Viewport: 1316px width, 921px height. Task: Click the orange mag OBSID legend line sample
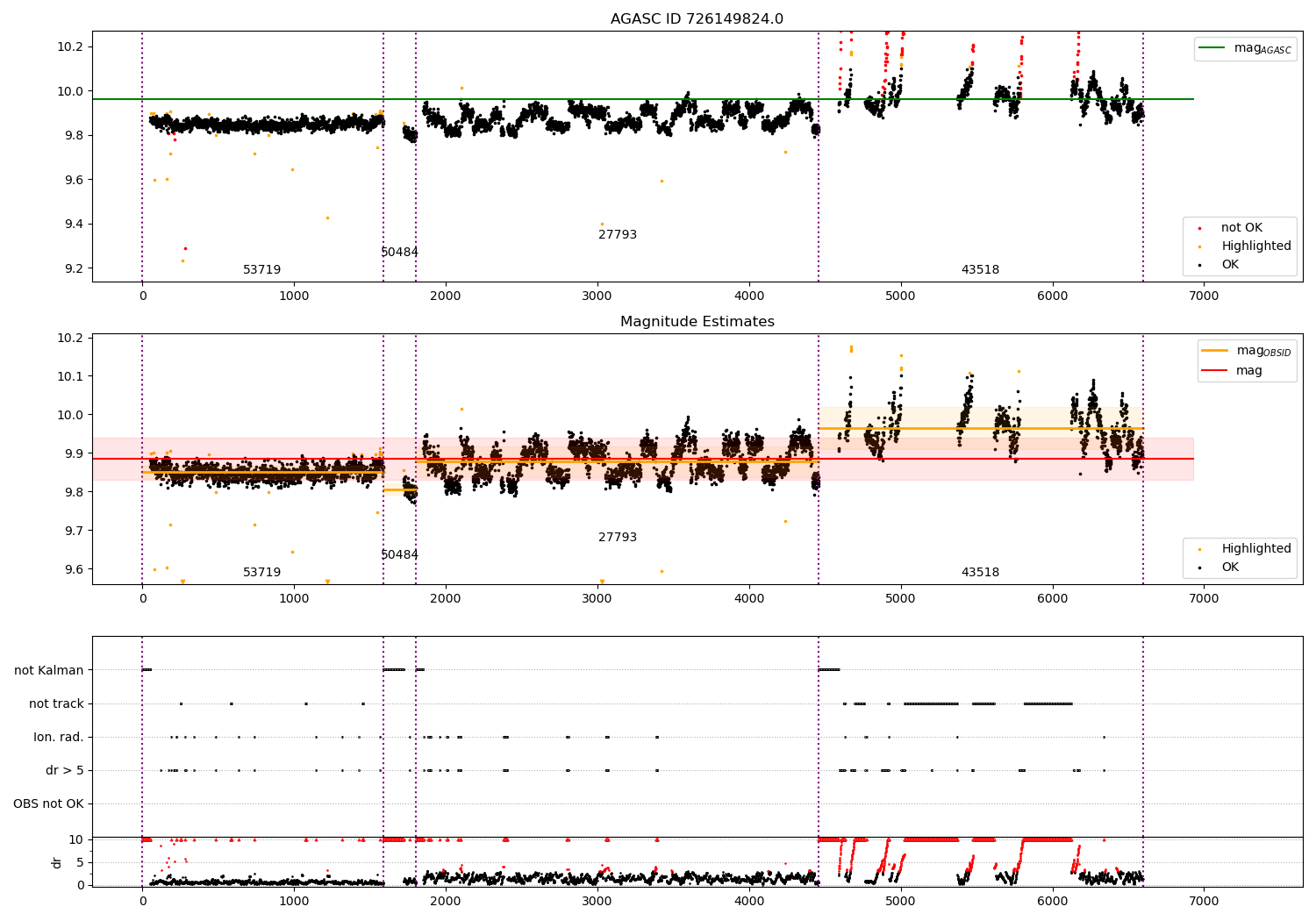point(1214,351)
